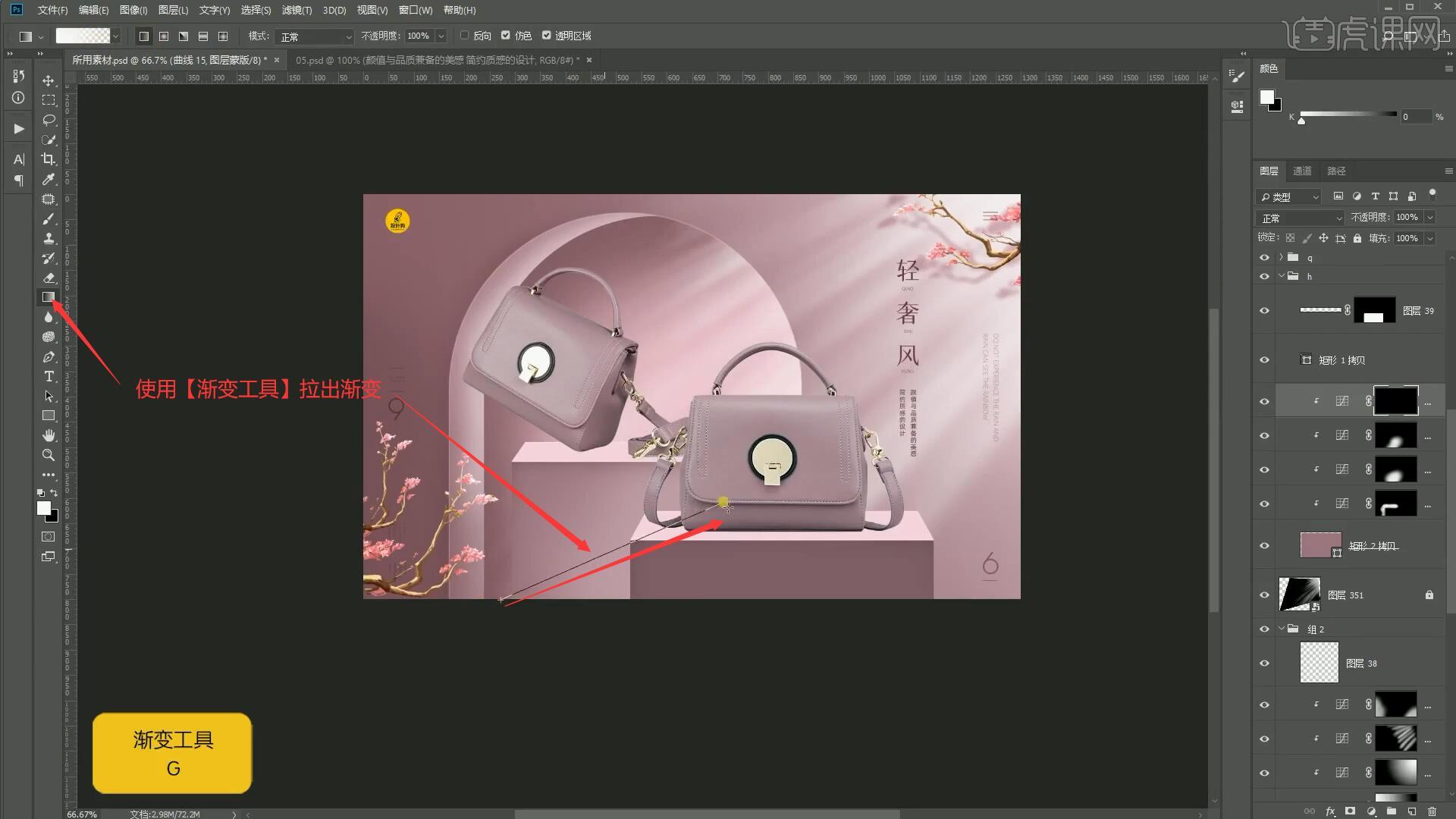Choose the radial gradient style icon
This screenshot has height=819, width=1456.
pyautogui.click(x=164, y=36)
